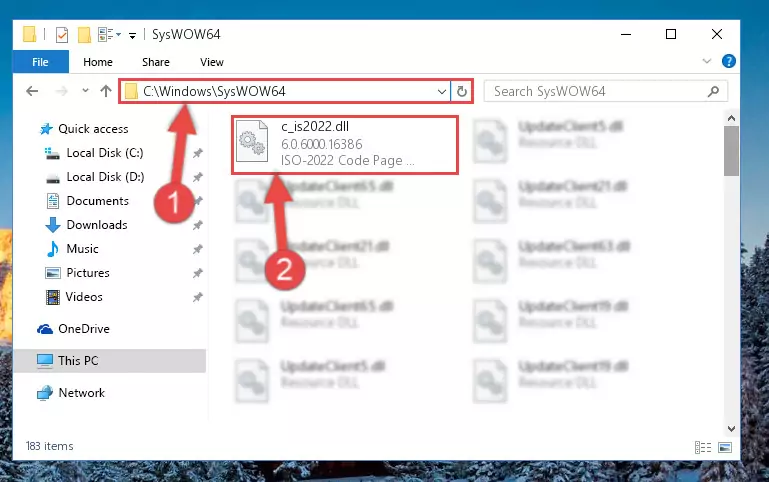Switch to the Share ribbon tab
Viewport: 769px width, 482px height.
pos(156,62)
